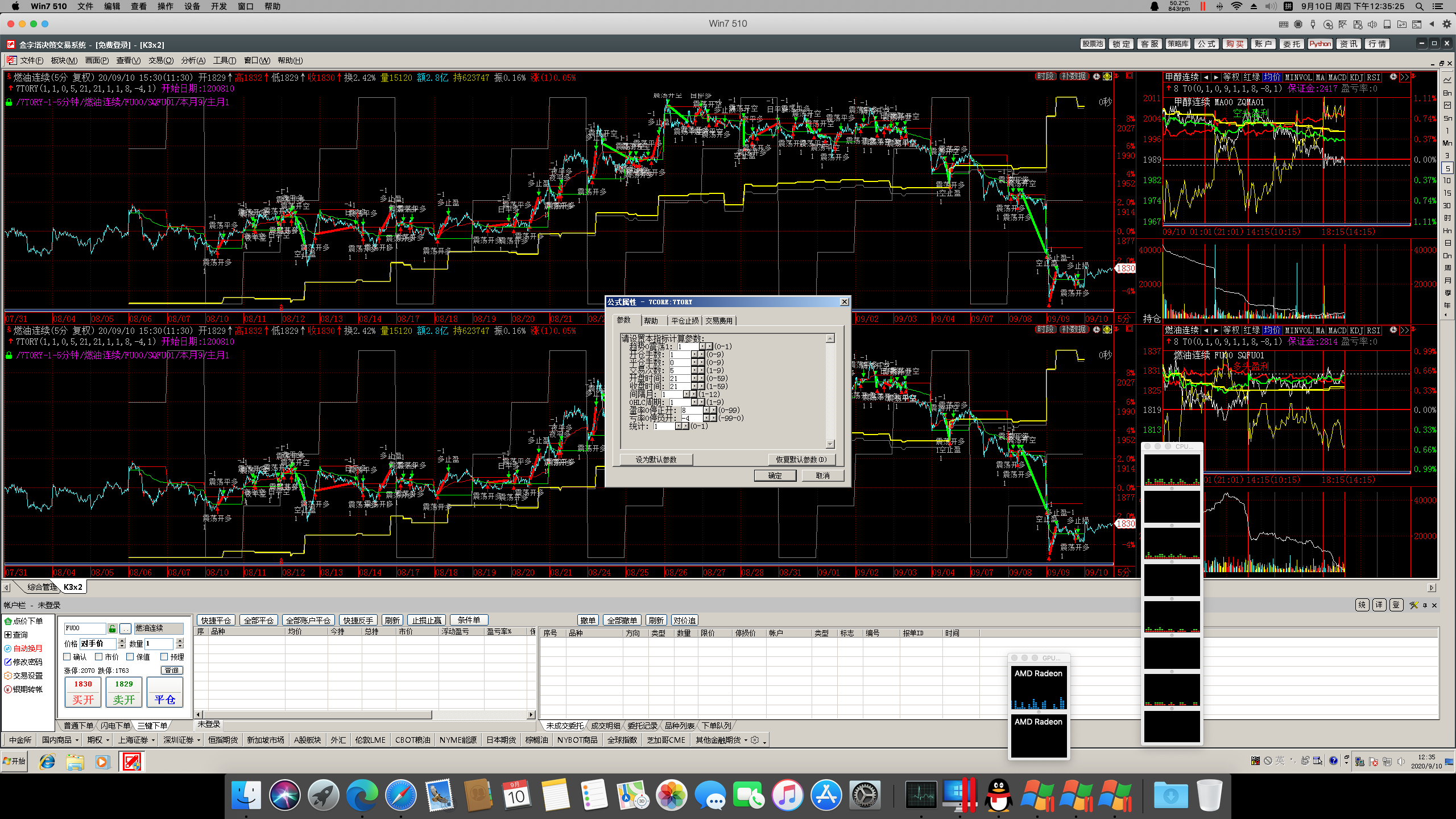The image size is (1456, 819).
Task: Tick the 确认 checkbox
Action: (x=67, y=657)
